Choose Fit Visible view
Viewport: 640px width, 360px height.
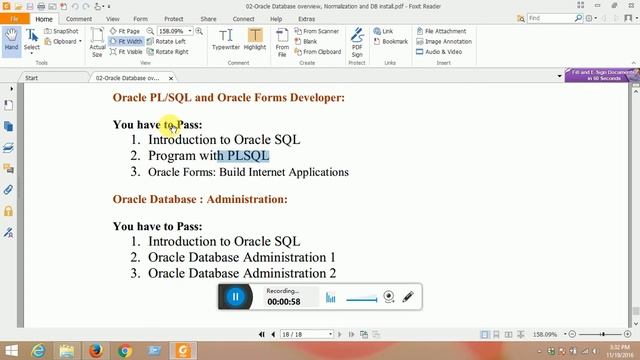tap(126, 52)
